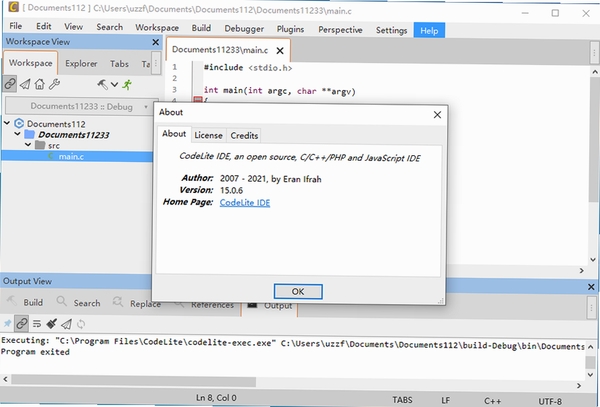
Task: Open editor tab bar overflow menu
Action: pyautogui.click(x=594, y=52)
